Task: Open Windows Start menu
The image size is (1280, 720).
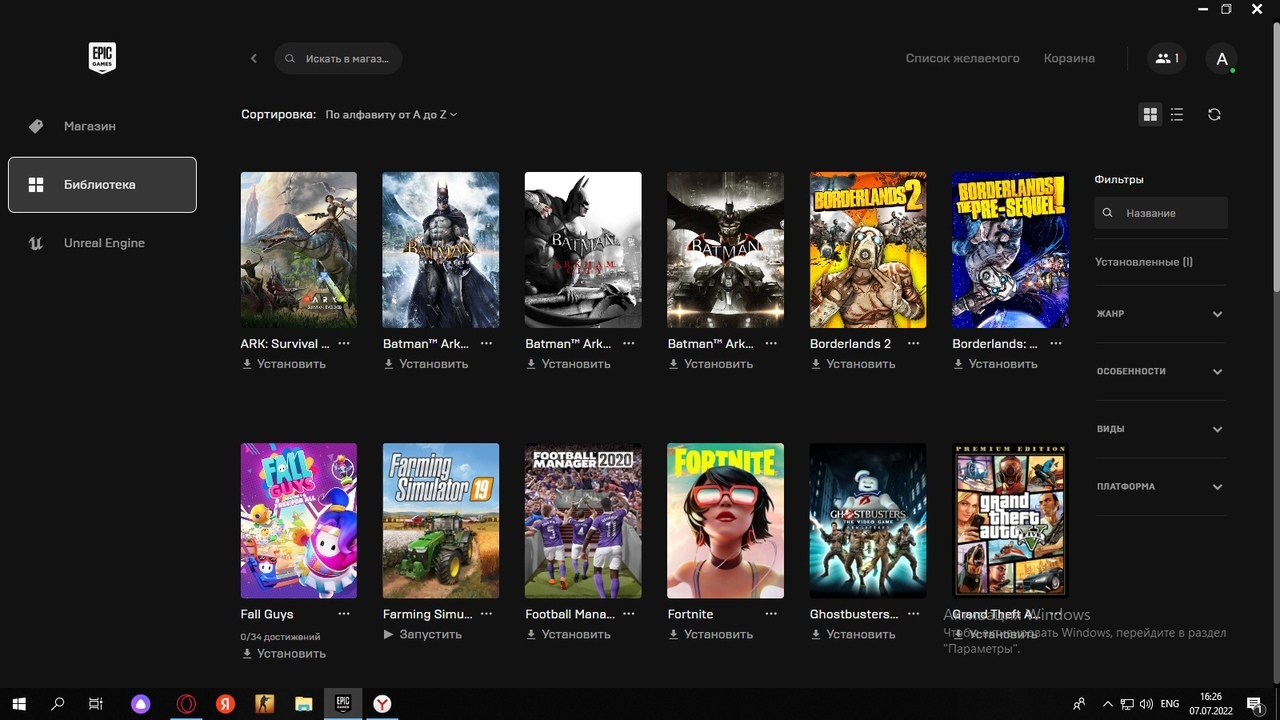Action: pos(18,704)
